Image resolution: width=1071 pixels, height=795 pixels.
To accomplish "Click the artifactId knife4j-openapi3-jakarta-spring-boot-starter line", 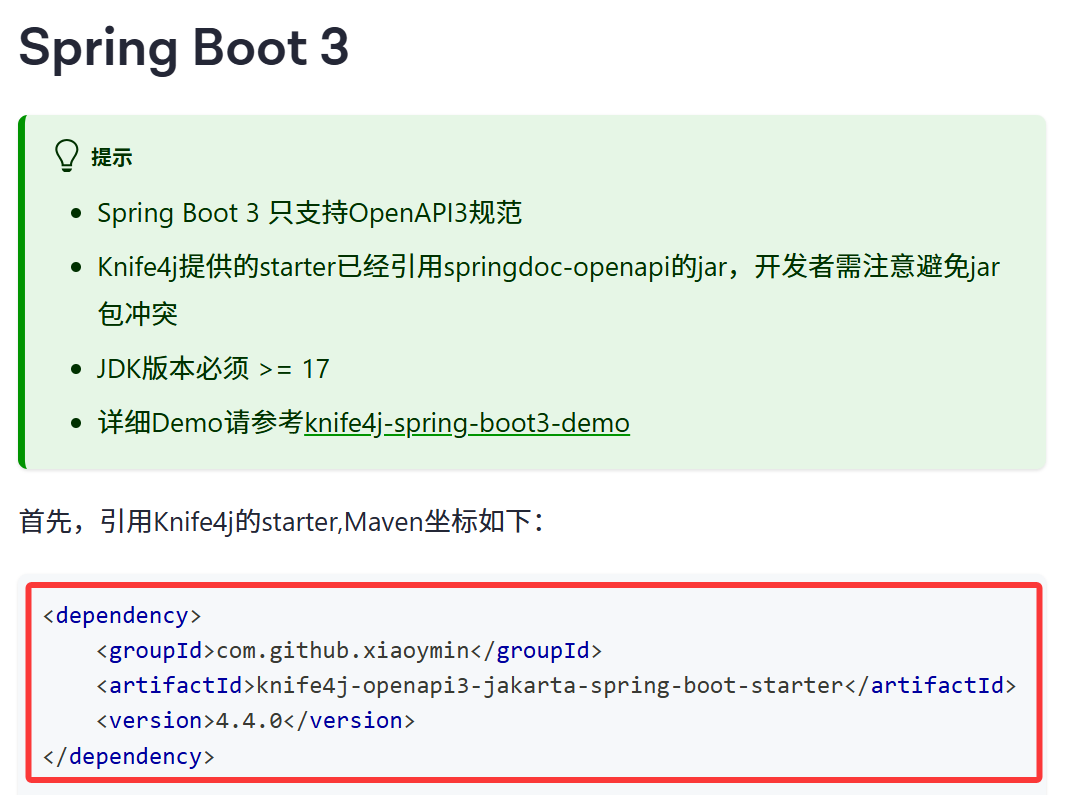I will pos(556,685).
